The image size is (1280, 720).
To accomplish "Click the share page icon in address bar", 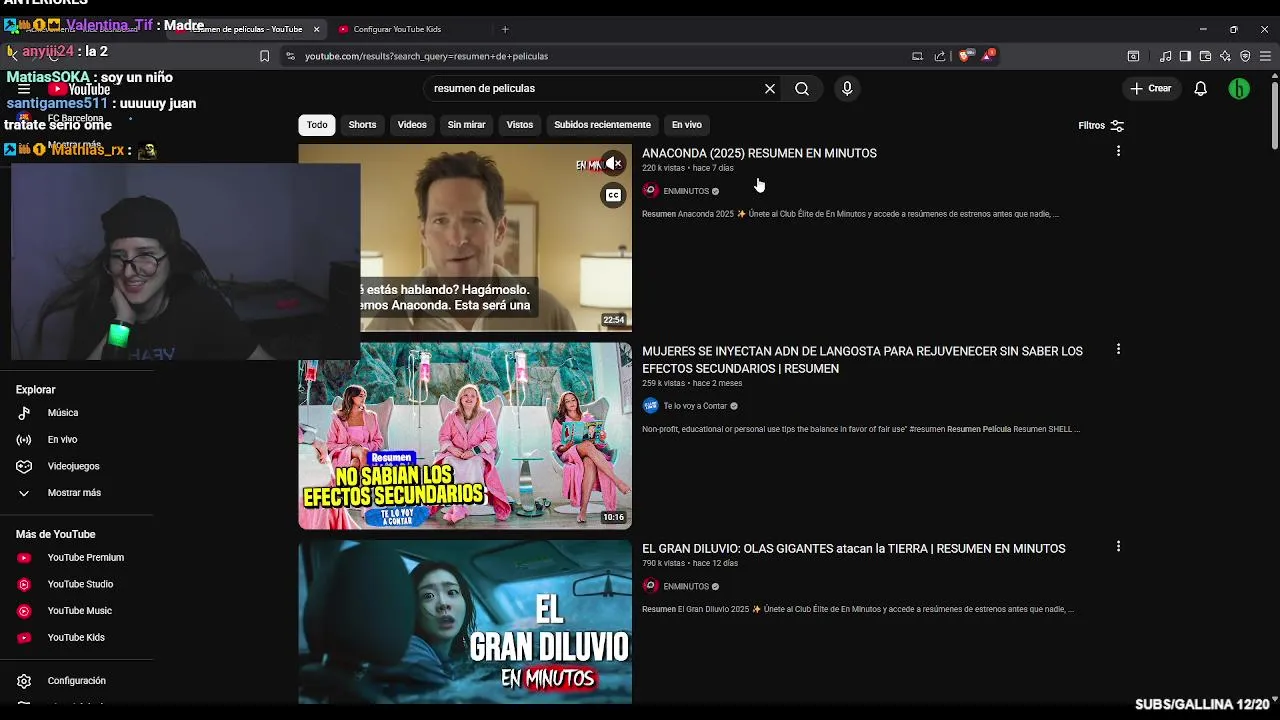I will tap(940, 56).
